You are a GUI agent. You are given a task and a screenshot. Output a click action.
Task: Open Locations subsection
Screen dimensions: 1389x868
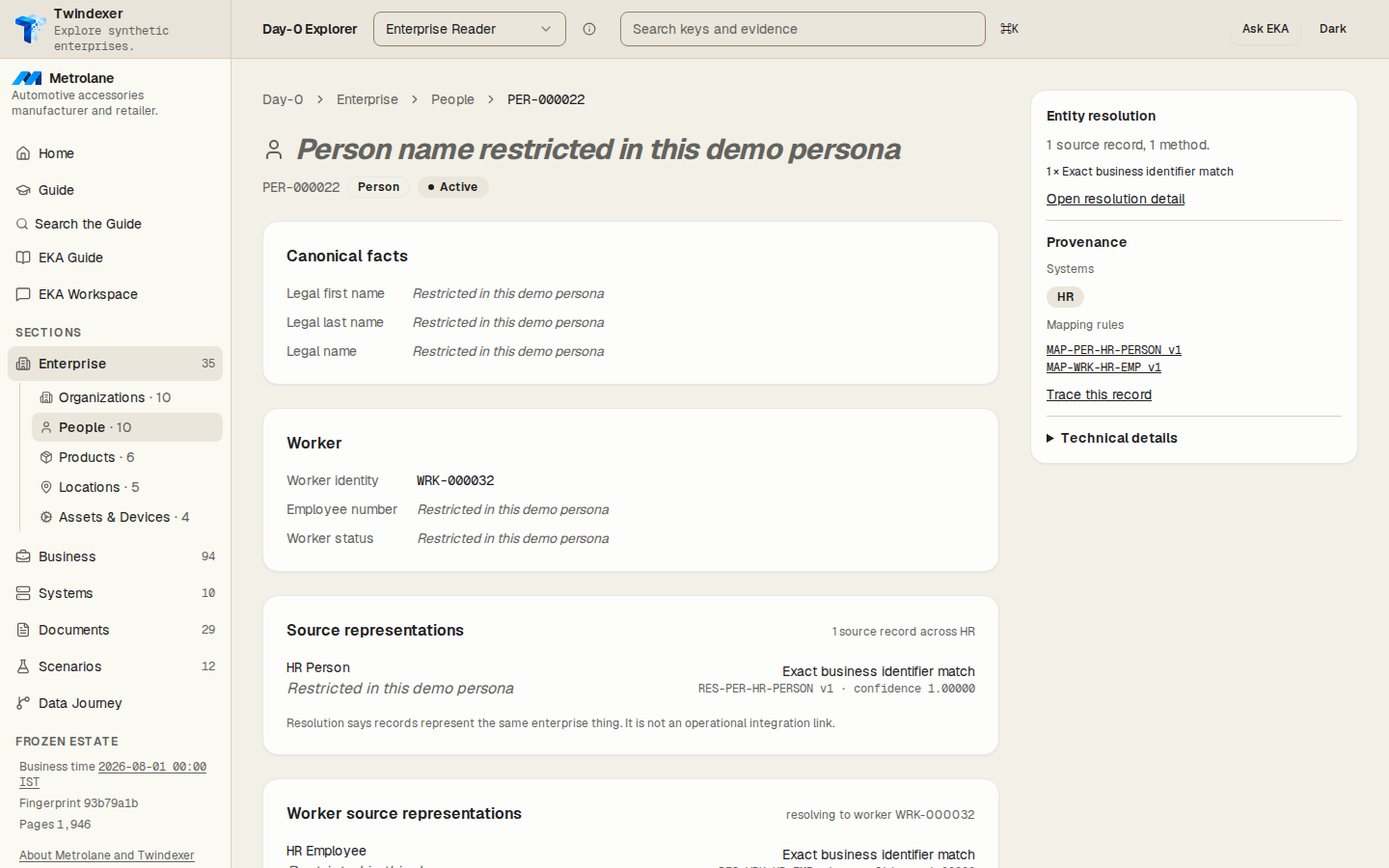[x=127, y=487]
